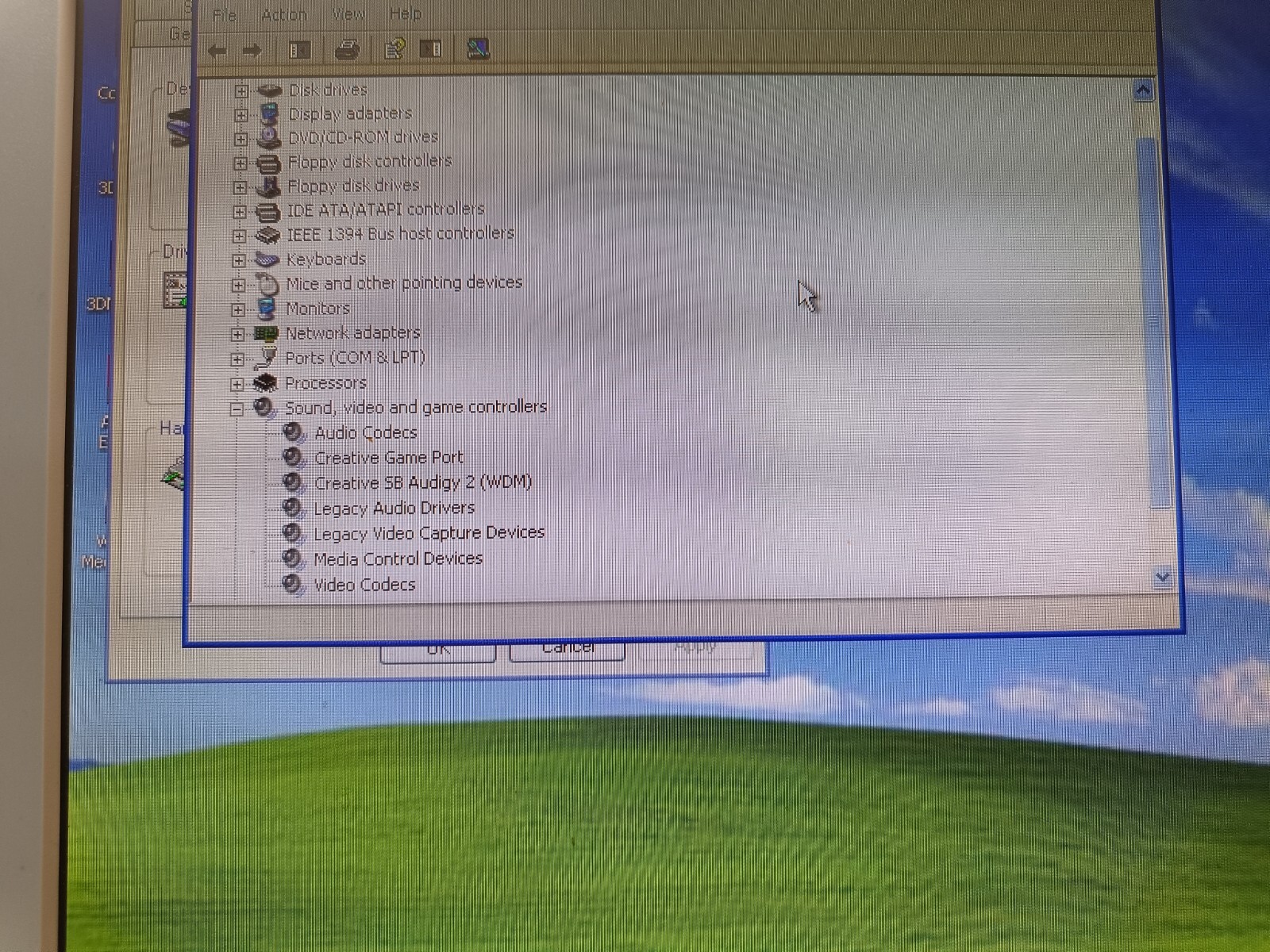Select the Sound, video and game controllers icon

[x=264, y=409]
